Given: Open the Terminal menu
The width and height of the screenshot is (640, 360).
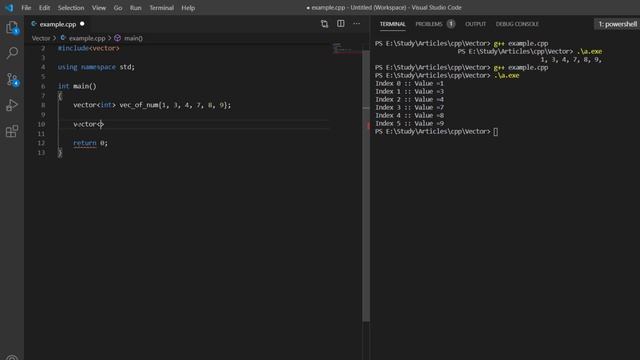Looking at the screenshot, I should pos(161,8).
